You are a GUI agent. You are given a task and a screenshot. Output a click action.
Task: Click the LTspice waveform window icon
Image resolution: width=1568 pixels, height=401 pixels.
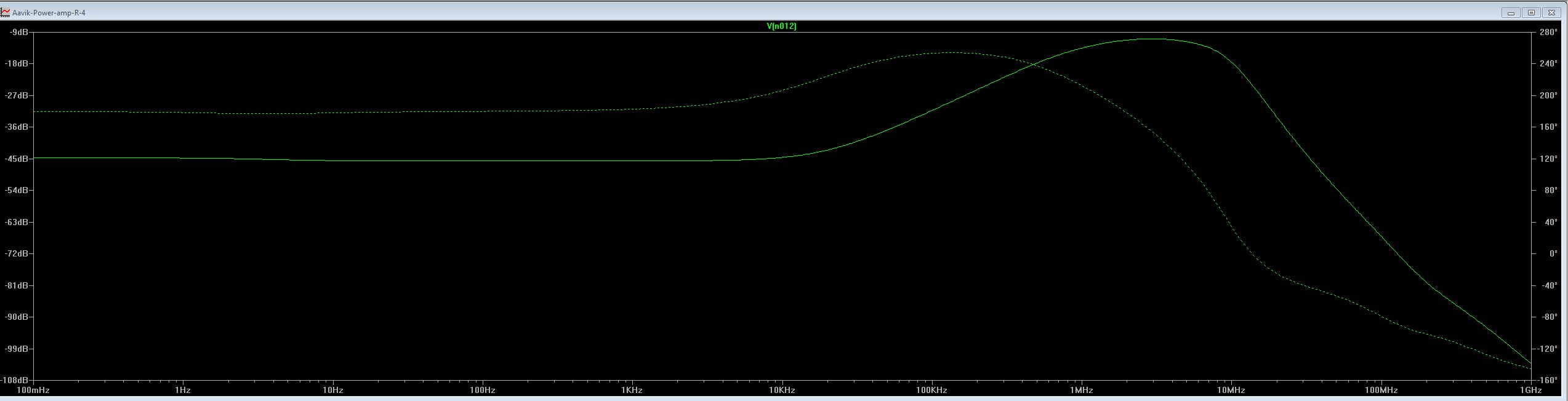tap(5, 12)
